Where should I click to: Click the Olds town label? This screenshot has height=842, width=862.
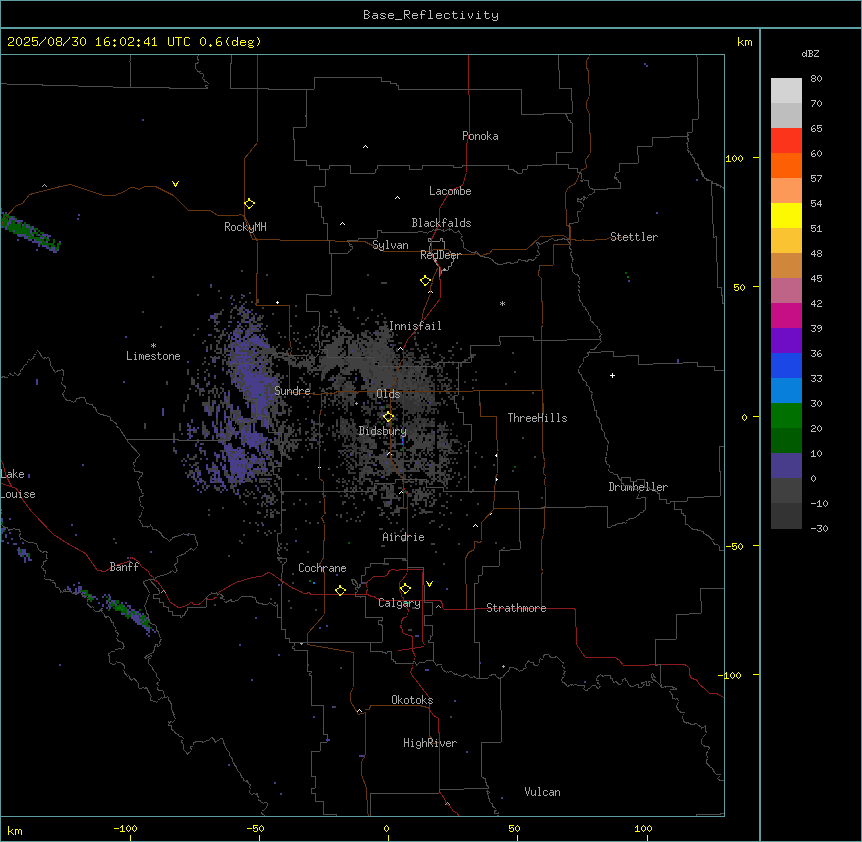click(388, 394)
